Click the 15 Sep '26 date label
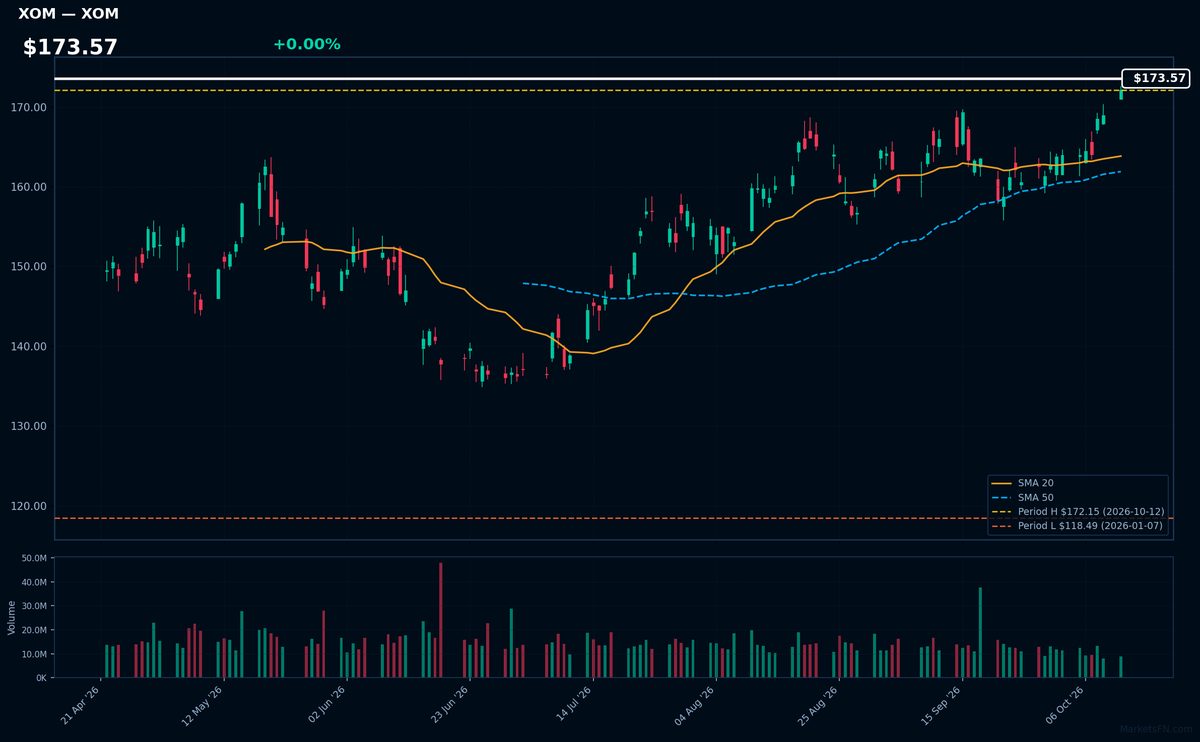This screenshot has height=742, width=1200. (942, 705)
